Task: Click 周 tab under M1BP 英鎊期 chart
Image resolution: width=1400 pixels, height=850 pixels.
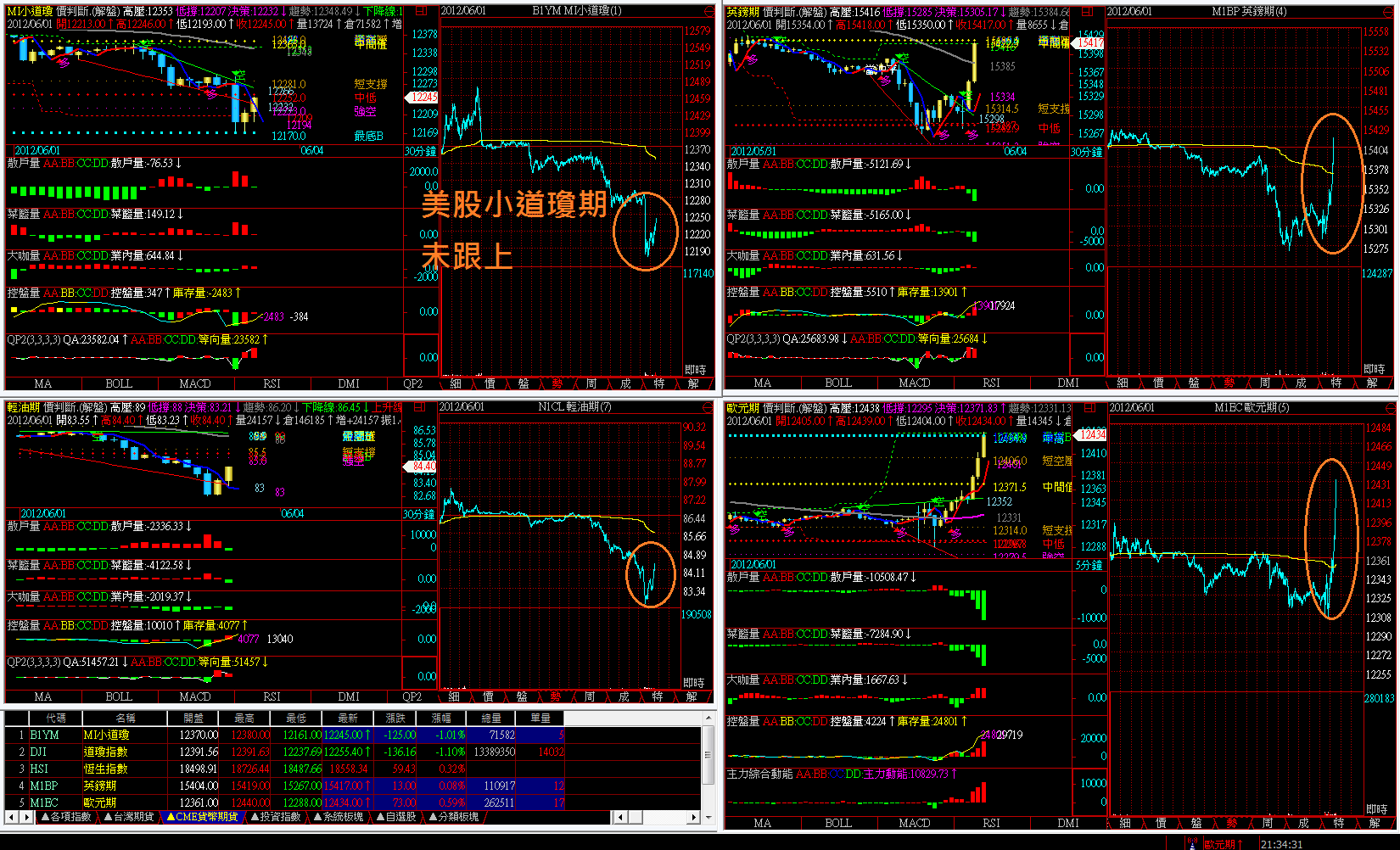Action: 1265,383
